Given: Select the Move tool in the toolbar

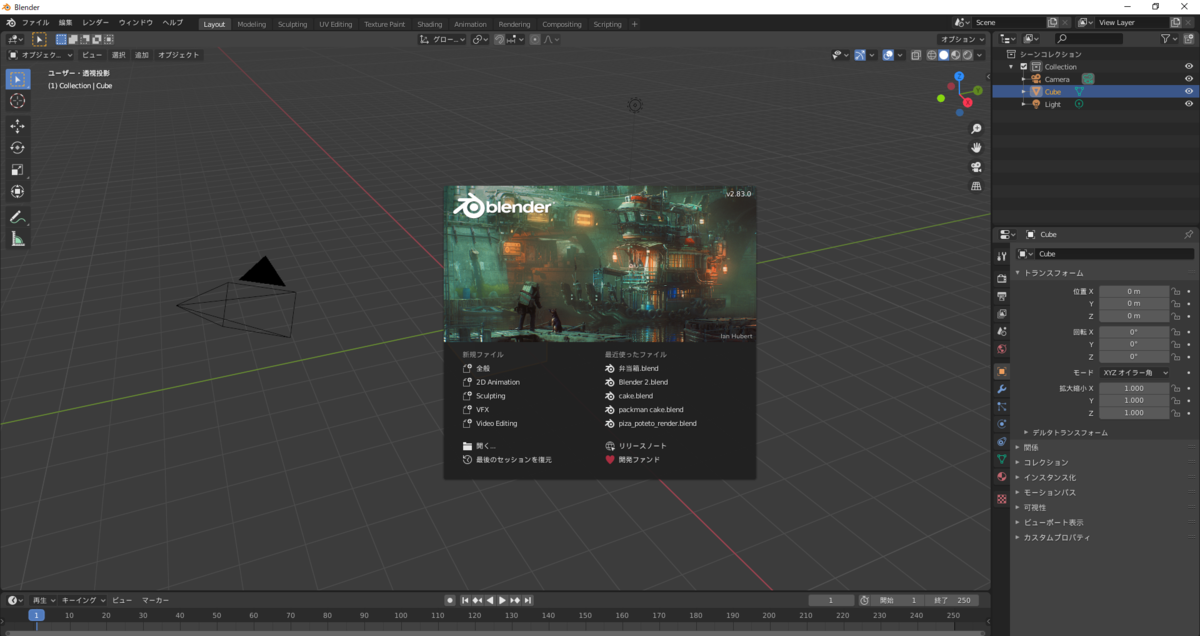Looking at the screenshot, I should point(17,126).
